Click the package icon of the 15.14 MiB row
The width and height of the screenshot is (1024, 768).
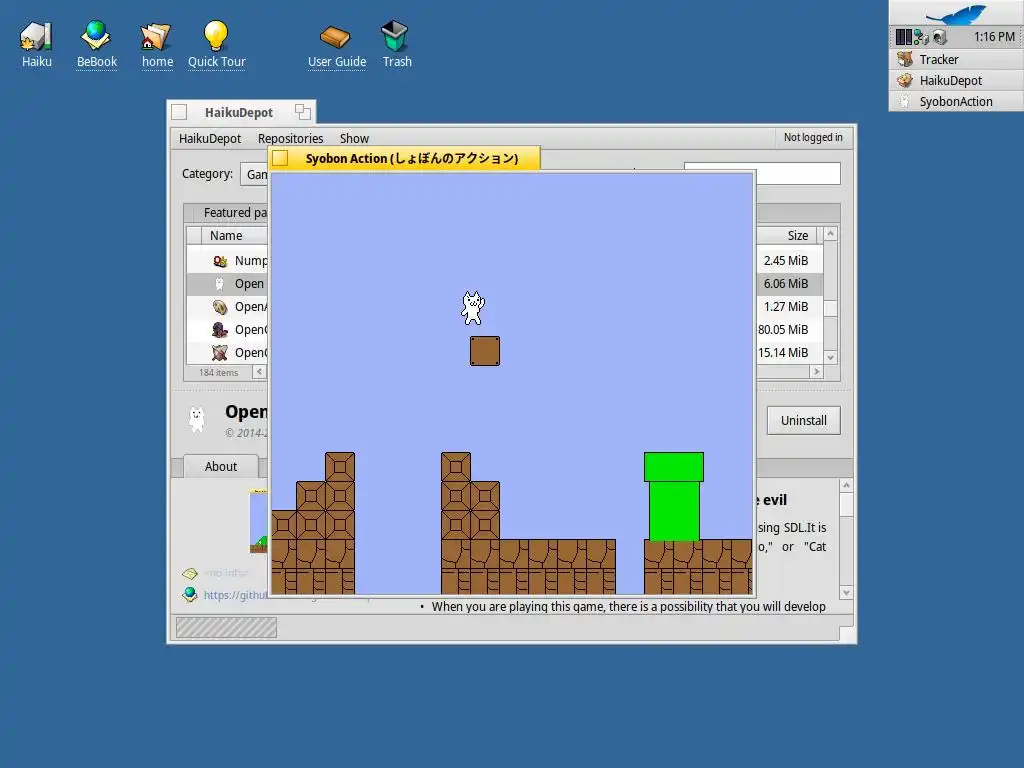pyautogui.click(x=220, y=353)
